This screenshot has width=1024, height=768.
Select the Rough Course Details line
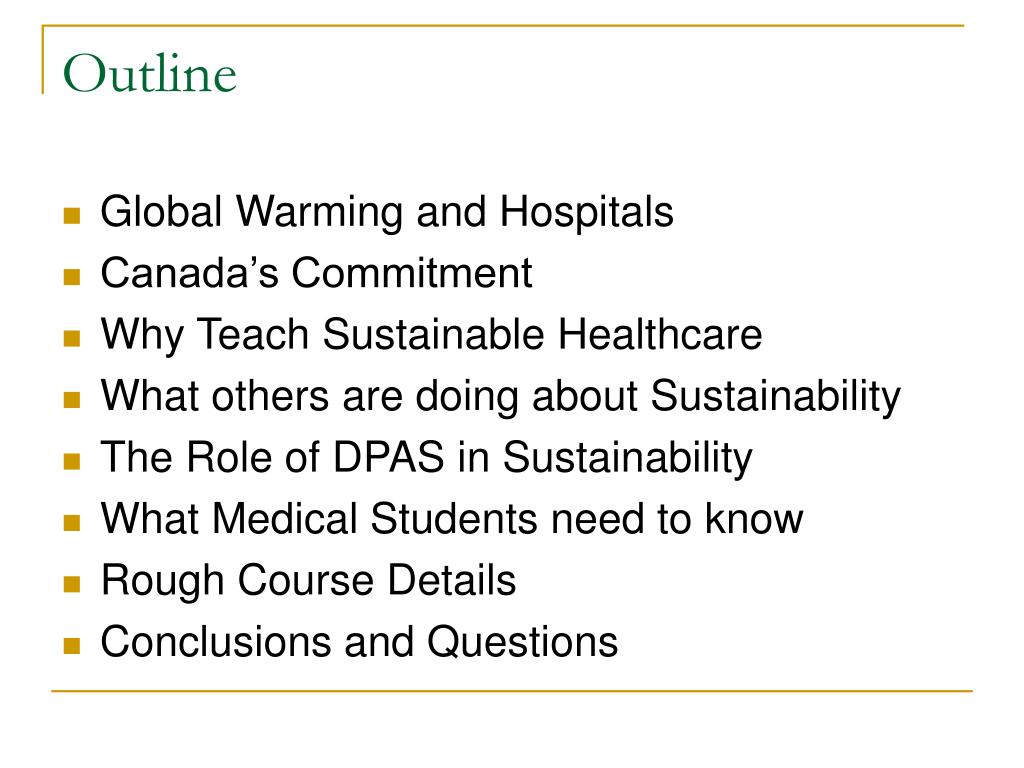[308, 581]
